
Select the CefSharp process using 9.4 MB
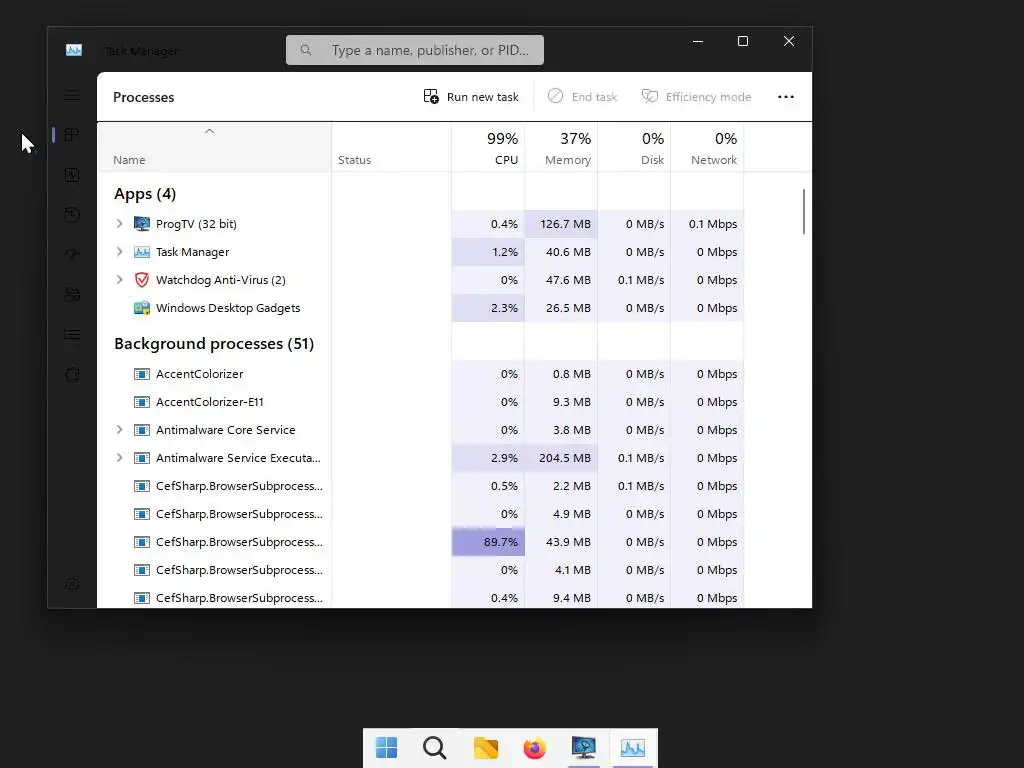(421, 598)
